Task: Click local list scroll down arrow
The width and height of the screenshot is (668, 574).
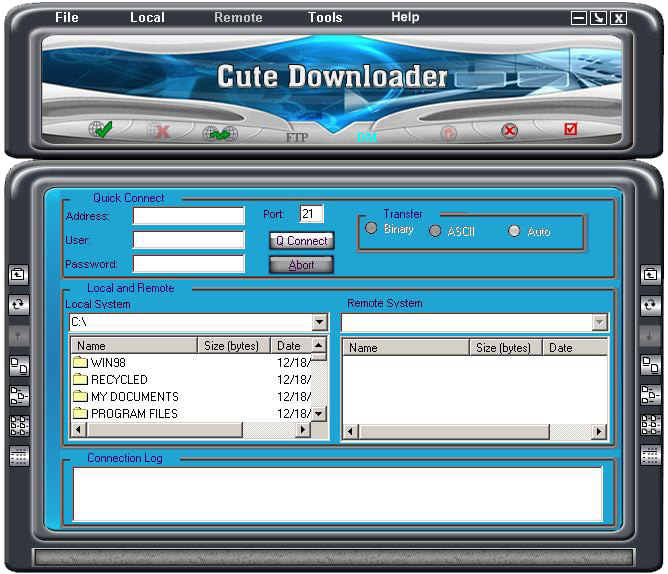Action: pyautogui.click(x=319, y=413)
